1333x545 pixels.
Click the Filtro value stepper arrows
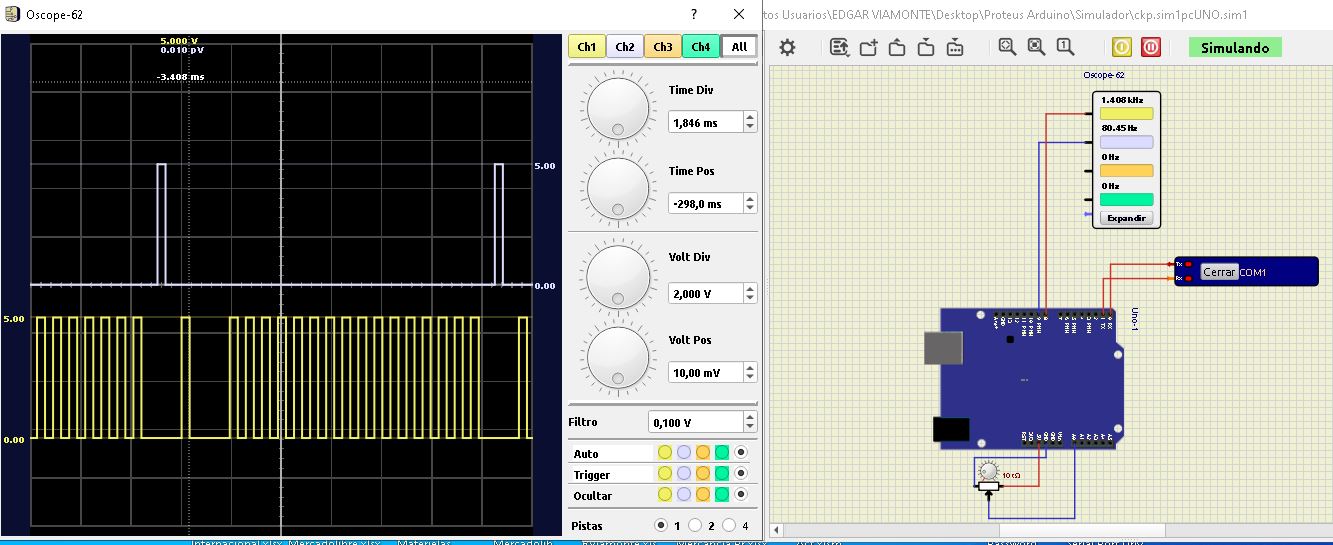[x=750, y=422]
